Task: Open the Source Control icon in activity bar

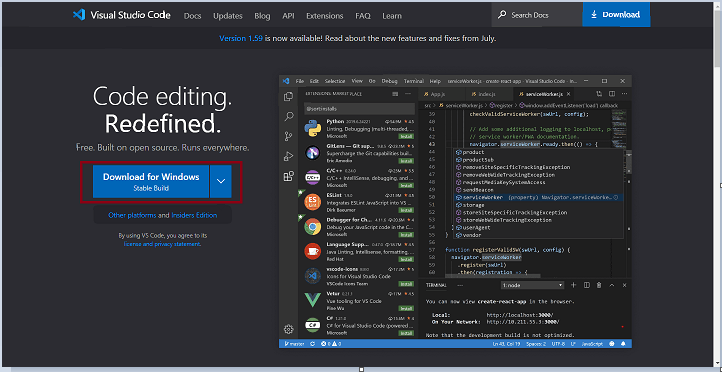Action: click(x=289, y=136)
